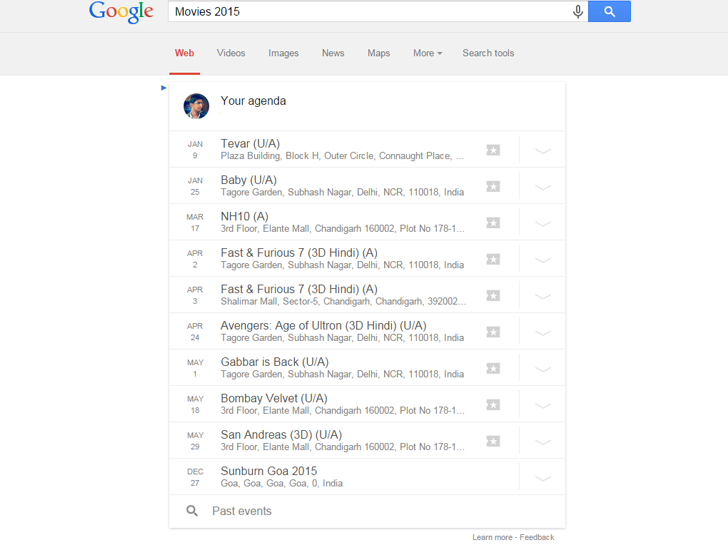728x550 pixels.
Task: Expand the Baby (U/A) event chevron
Action: click(x=543, y=187)
